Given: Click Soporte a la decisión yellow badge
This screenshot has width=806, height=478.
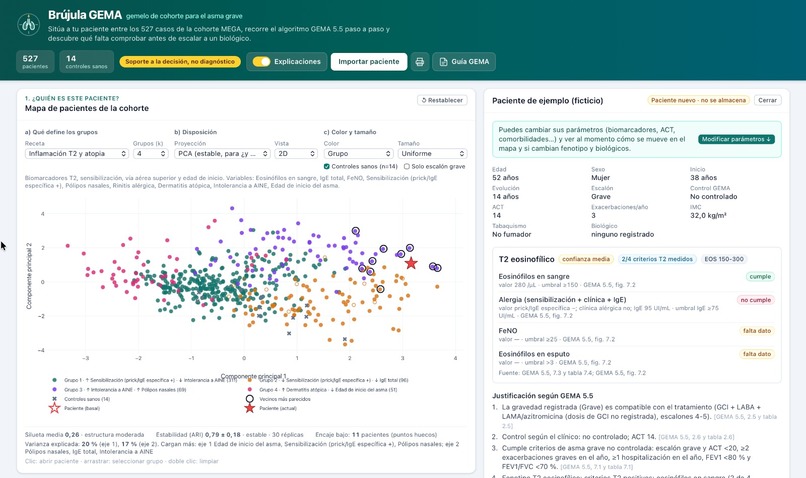Looking at the screenshot, I should coord(180,62).
